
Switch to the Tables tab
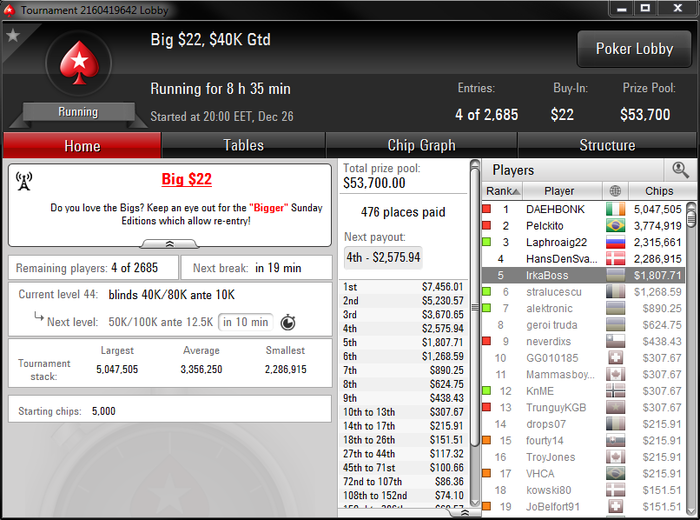243,145
